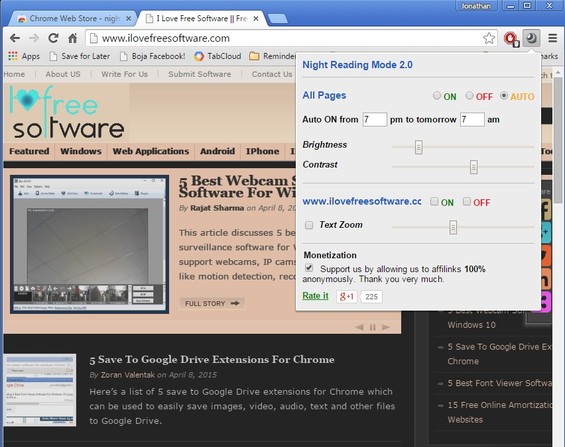The height and width of the screenshot is (447, 565).
Task: Open the Apps grid shortcut
Action: coord(24,56)
